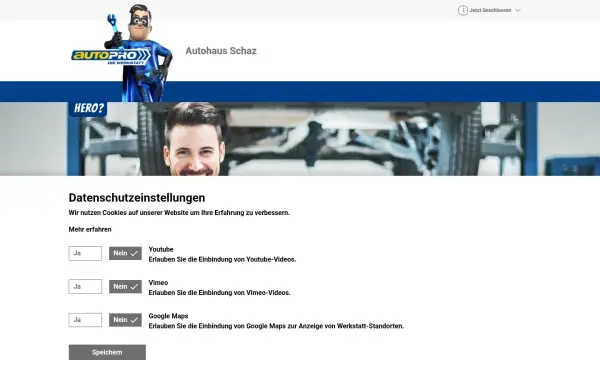The image size is (600, 375).
Task: Select Ja for Google Maps embedding
Action: [x=85, y=320]
